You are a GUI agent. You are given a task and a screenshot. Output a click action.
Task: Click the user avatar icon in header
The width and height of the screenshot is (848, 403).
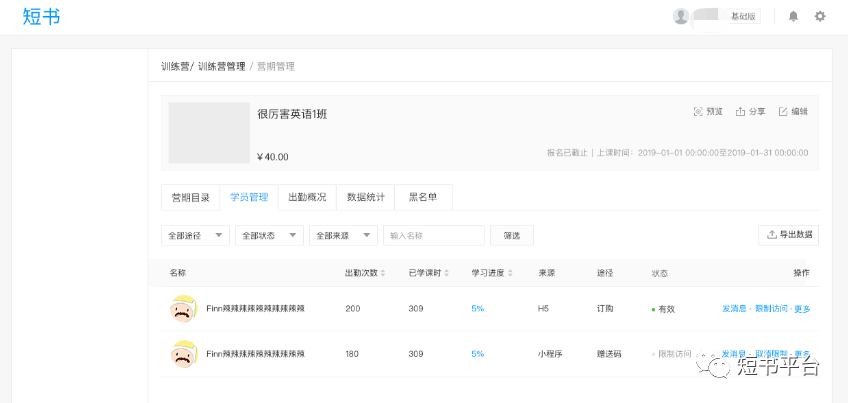pos(681,16)
